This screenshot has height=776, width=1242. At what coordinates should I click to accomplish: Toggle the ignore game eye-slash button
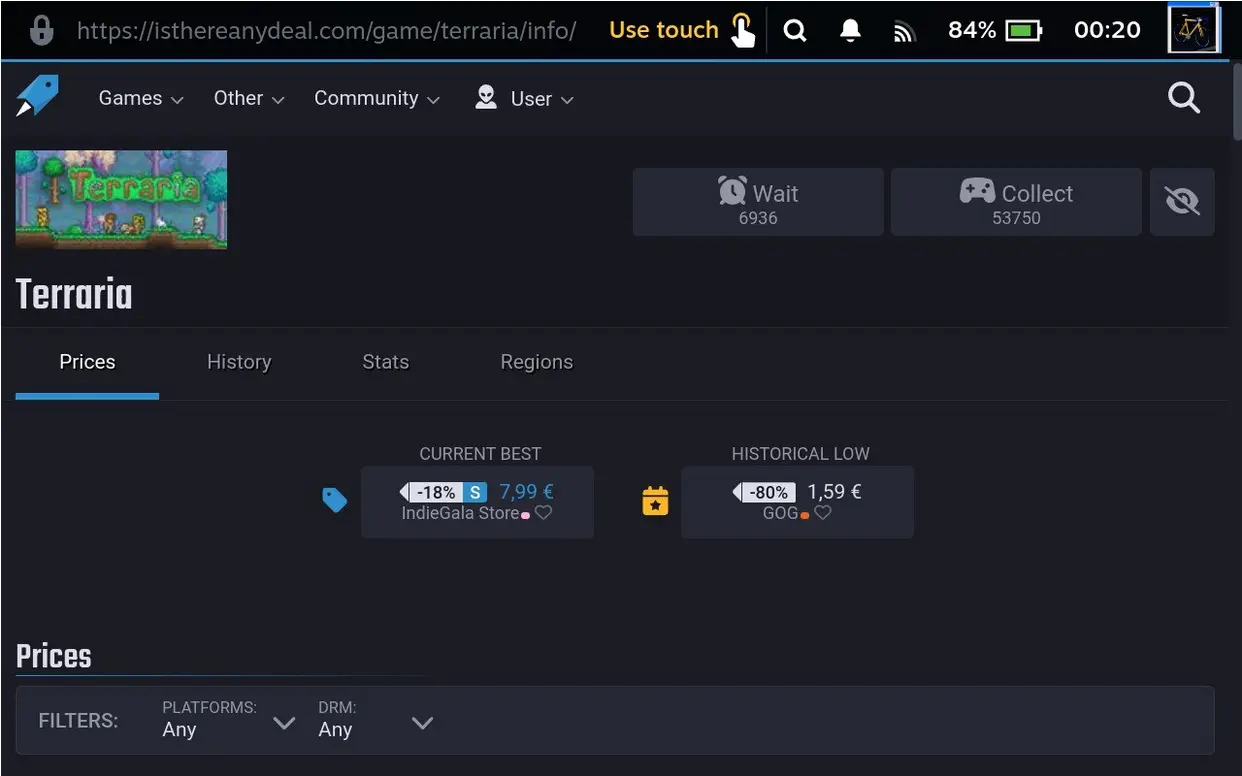(1182, 202)
